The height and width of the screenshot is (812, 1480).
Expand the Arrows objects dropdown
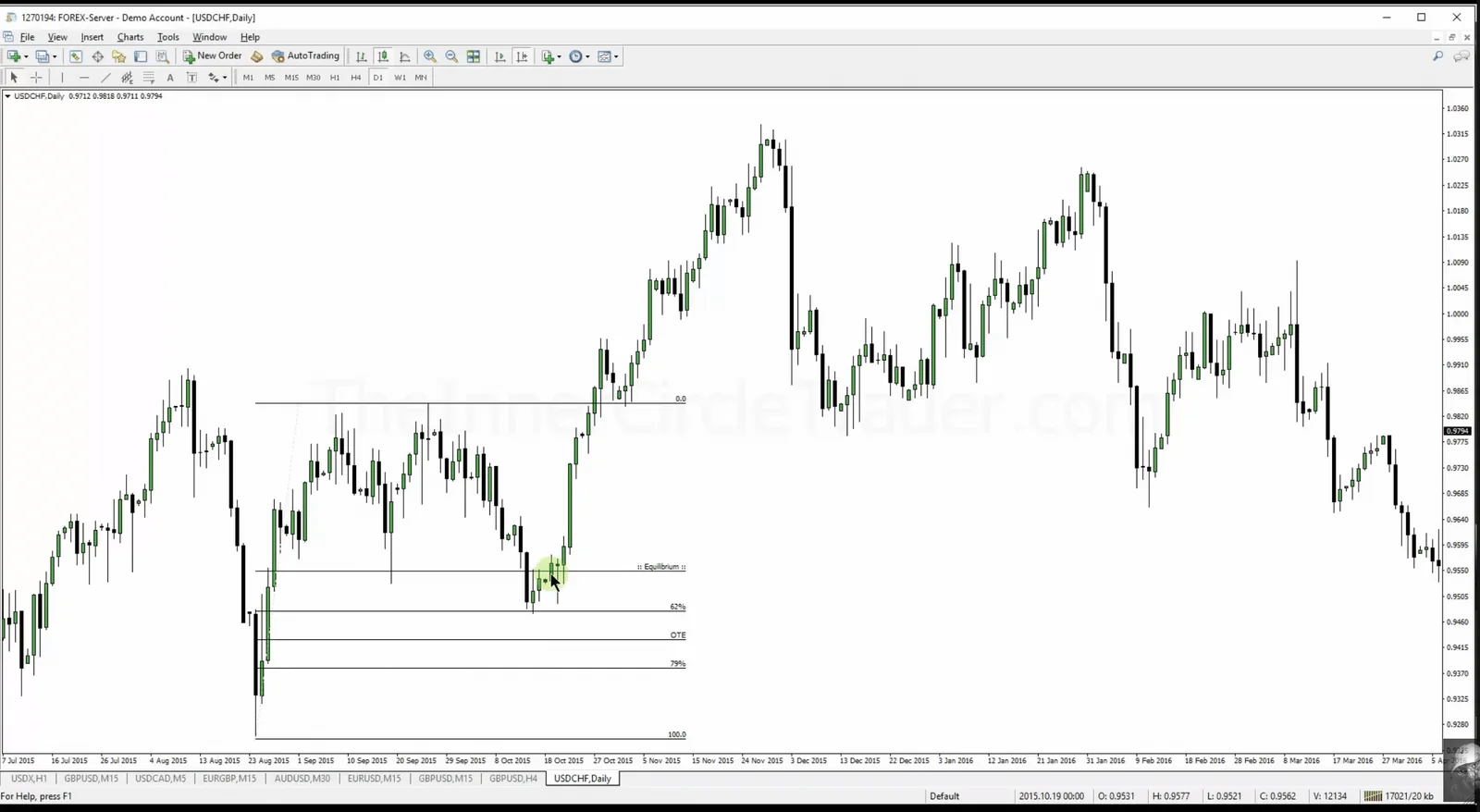[x=225, y=78]
